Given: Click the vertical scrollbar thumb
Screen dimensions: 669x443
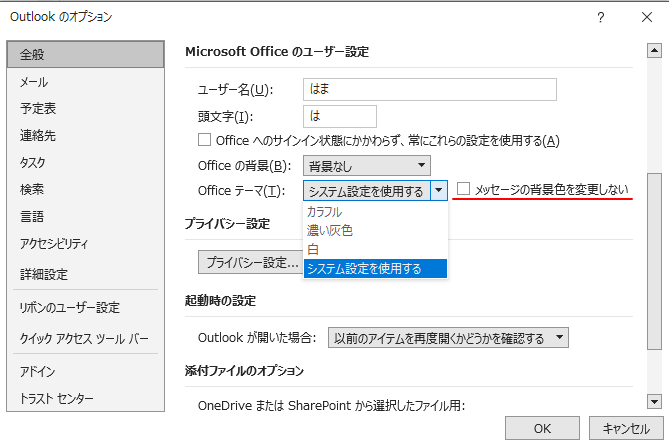Looking at the screenshot, I should tap(654, 261).
